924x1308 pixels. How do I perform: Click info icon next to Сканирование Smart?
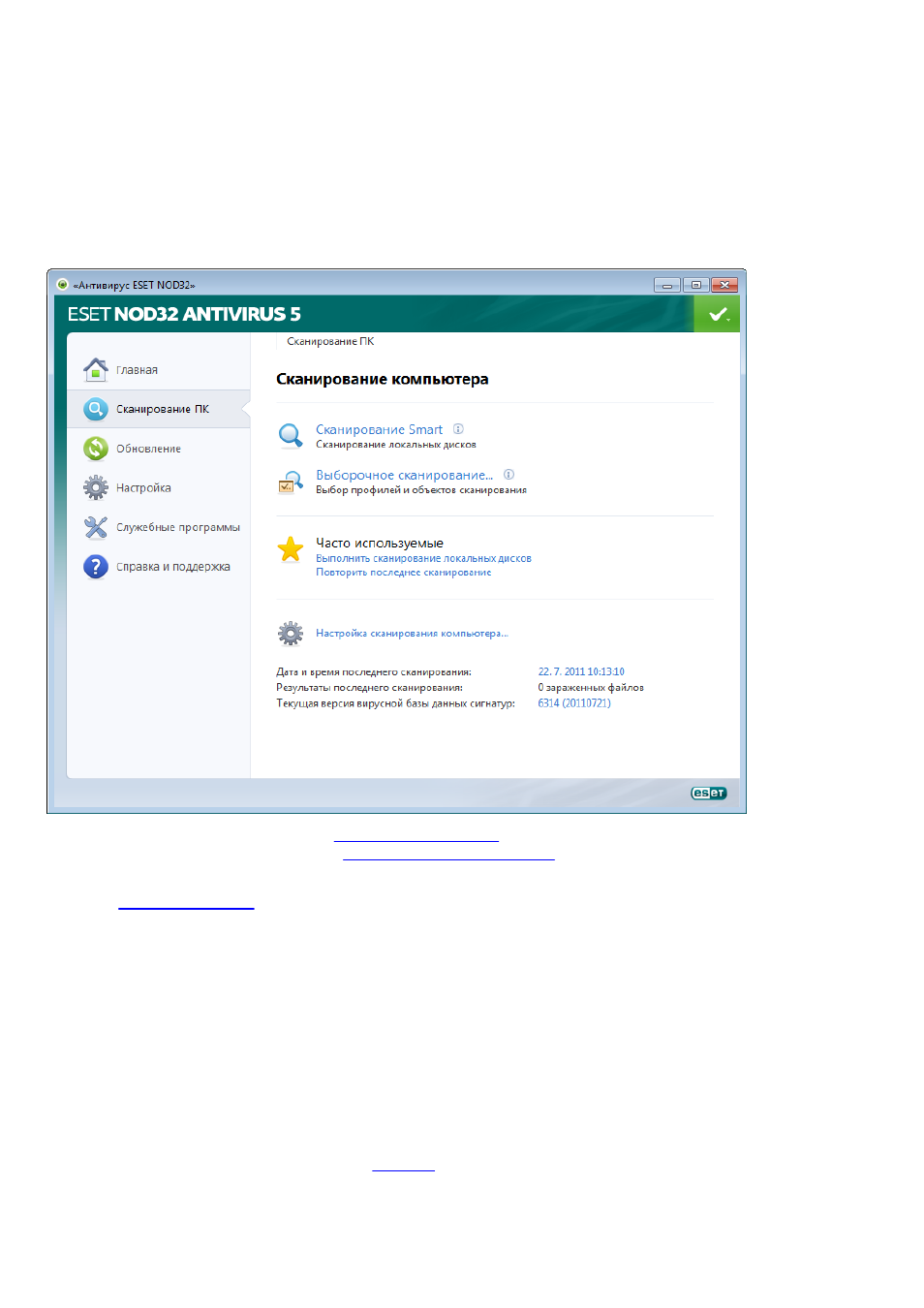coord(458,428)
